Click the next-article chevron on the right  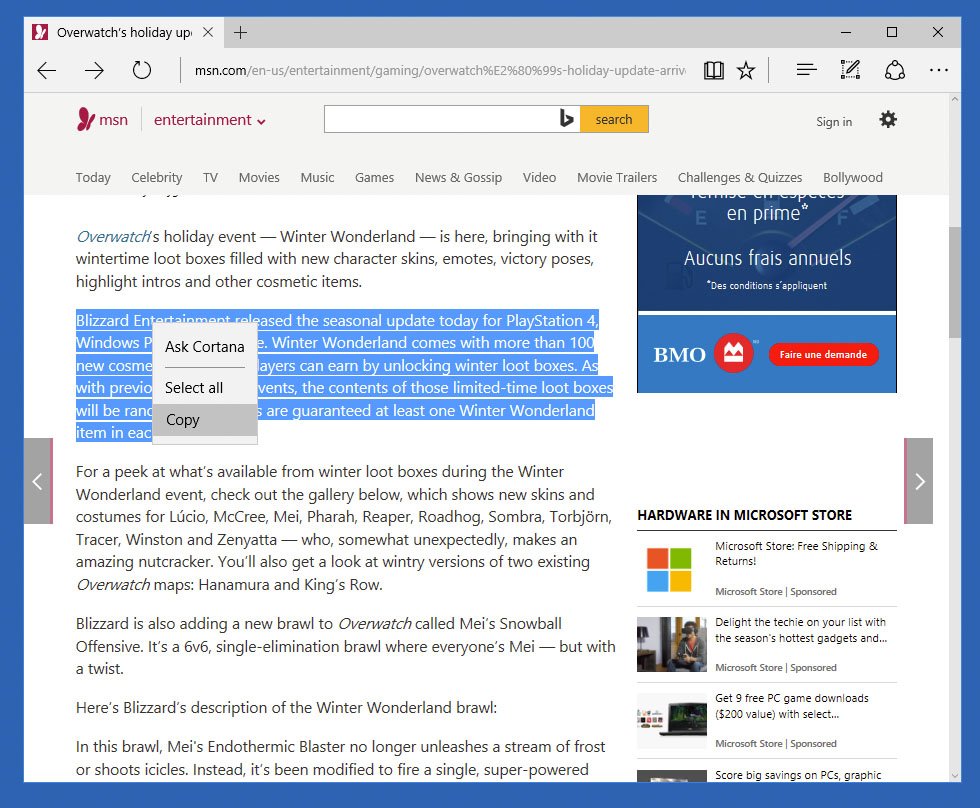tap(918, 481)
